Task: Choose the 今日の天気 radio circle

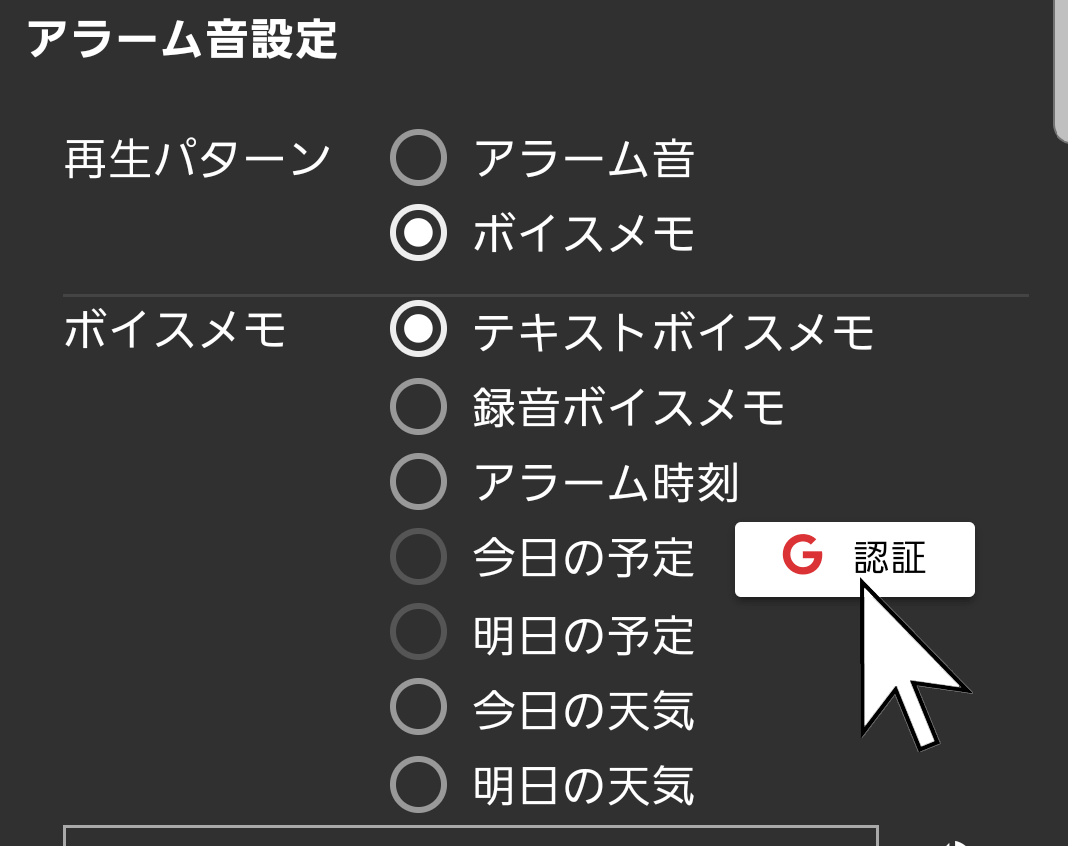Action: click(x=417, y=707)
